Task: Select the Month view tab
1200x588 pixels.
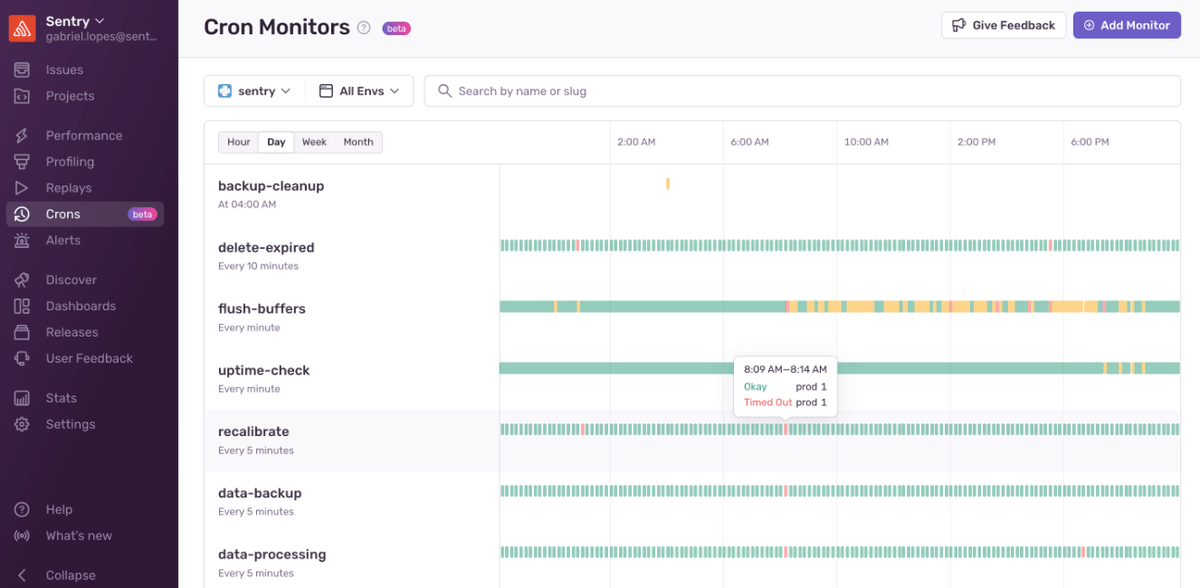Action: point(358,142)
